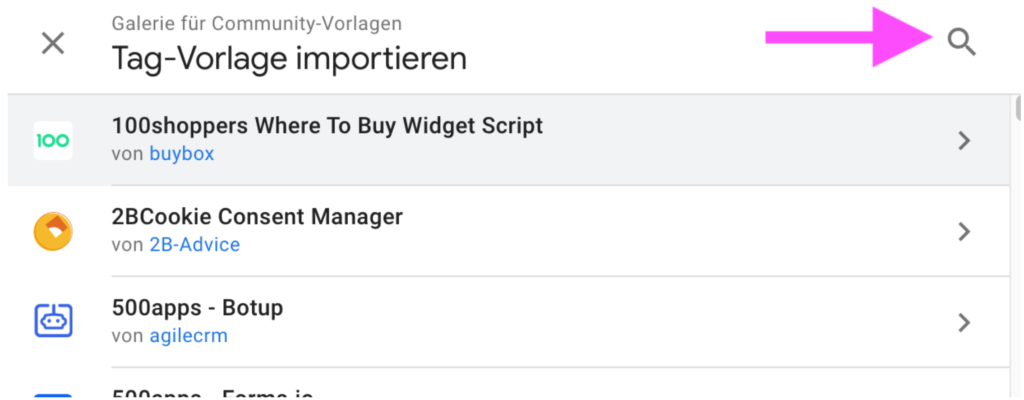Close the template import panel
Viewport: 1024px width, 400px height.
point(52,43)
